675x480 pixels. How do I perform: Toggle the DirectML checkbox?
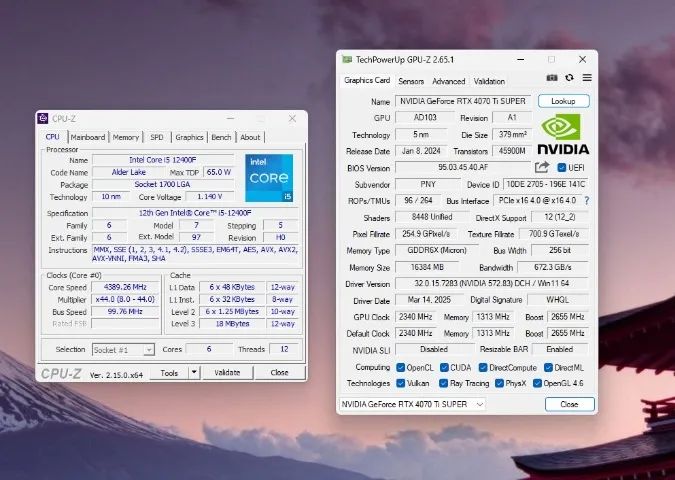[548, 368]
